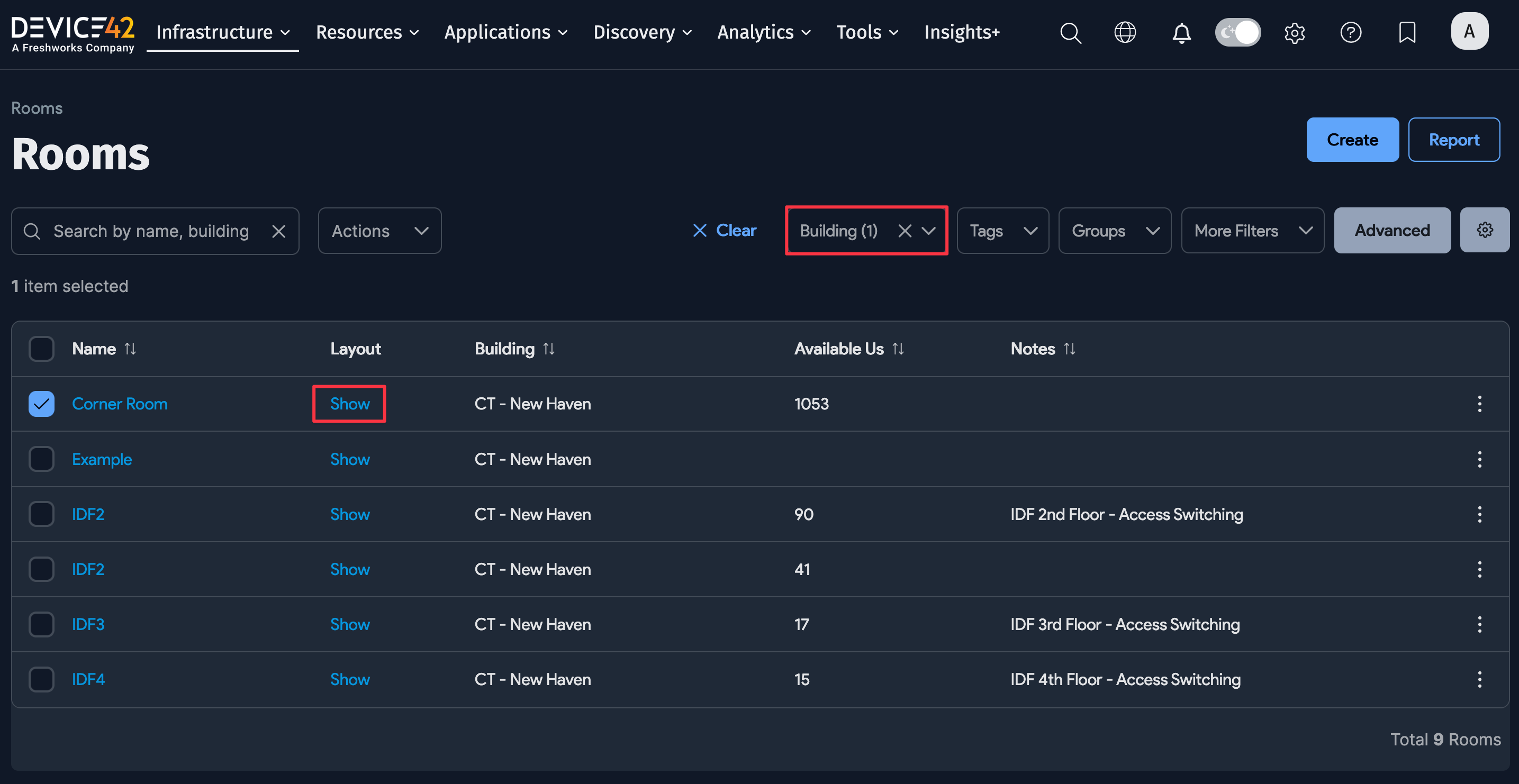This screenshot has width=1519, height=784.
Task: Open the top-bar settings gear
Action: point(1295,32)
